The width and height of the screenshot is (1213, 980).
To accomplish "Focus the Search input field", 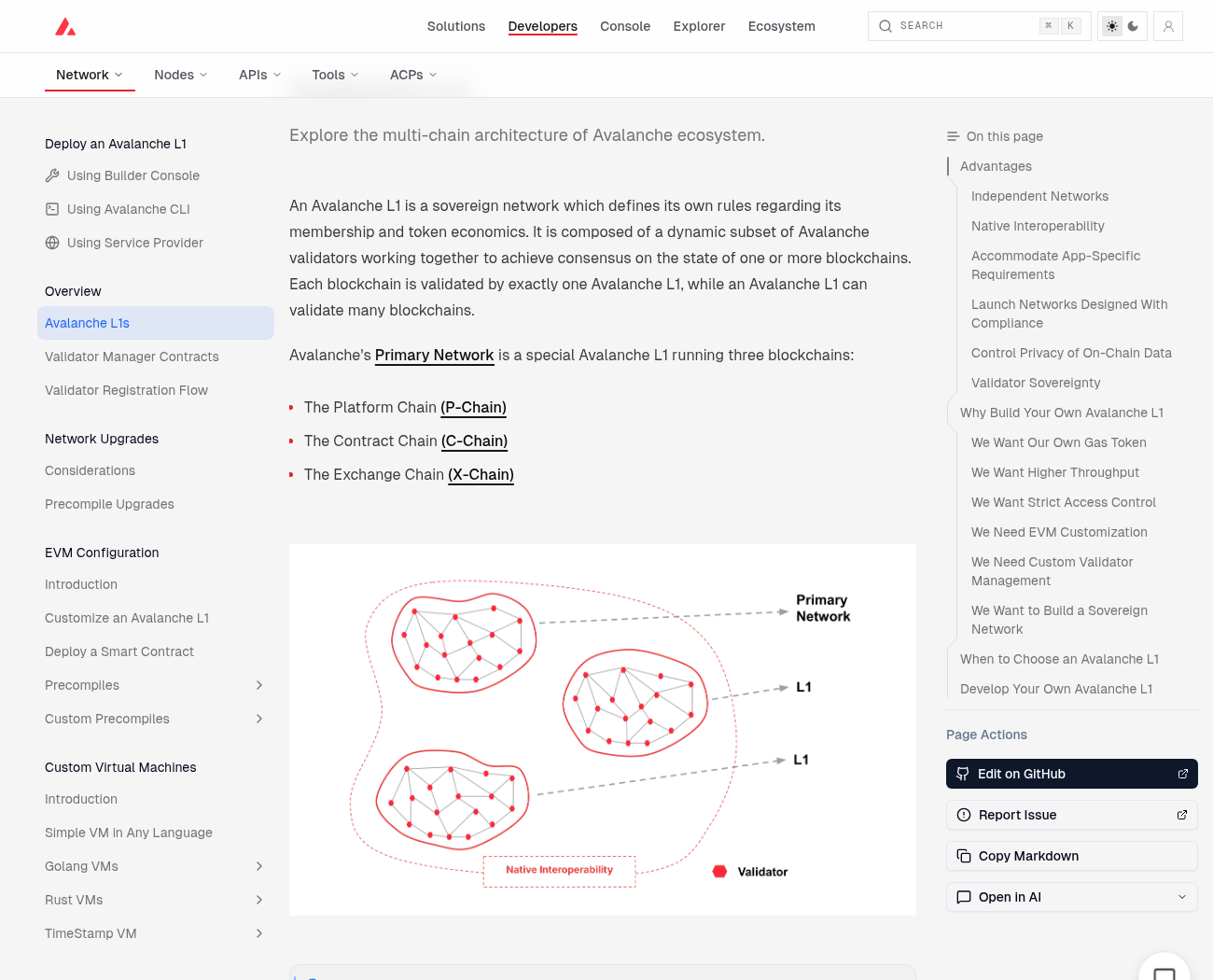I will (980, 26).
